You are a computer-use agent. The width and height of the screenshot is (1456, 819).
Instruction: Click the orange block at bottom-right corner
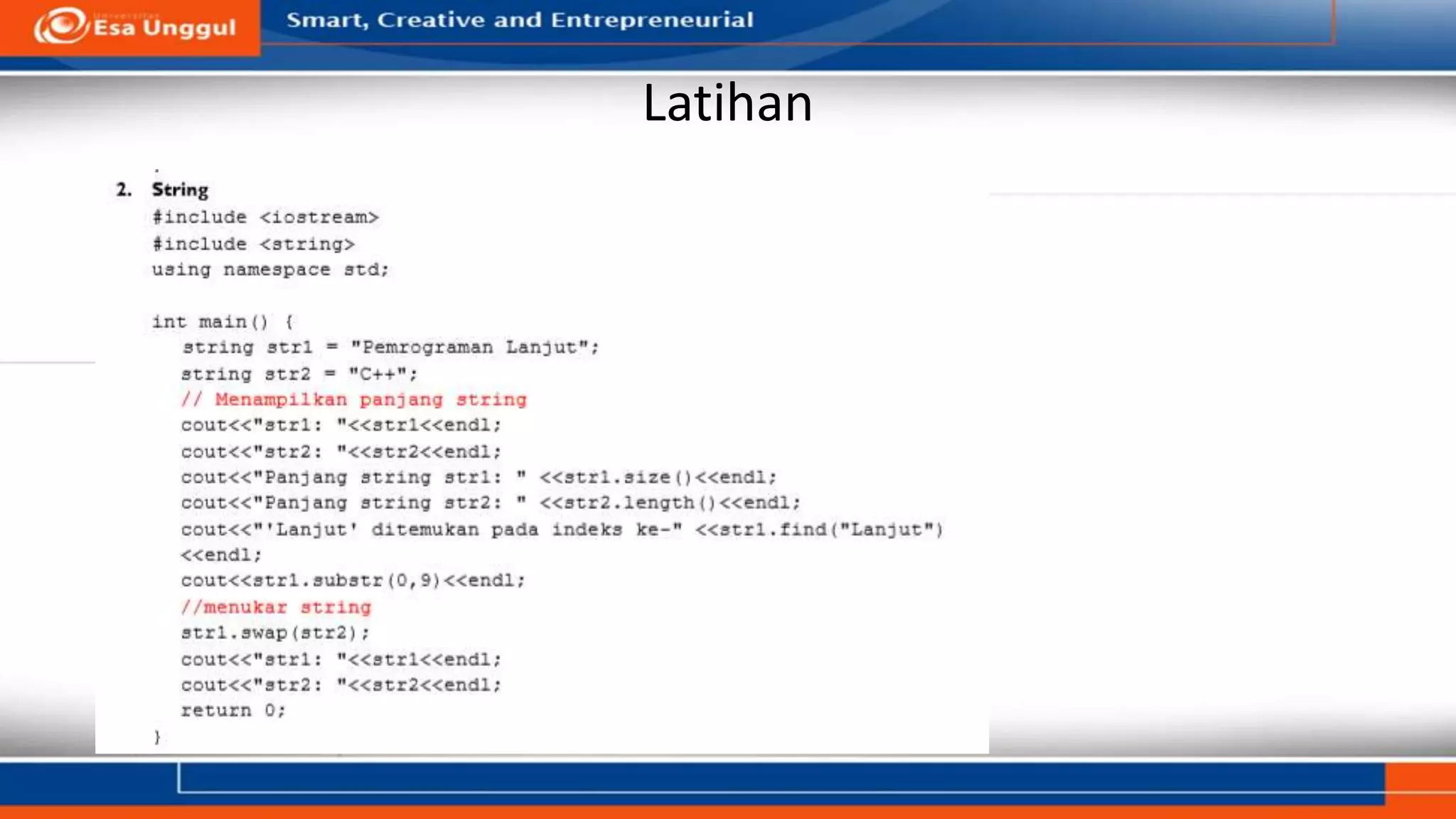pos(1420,782)
